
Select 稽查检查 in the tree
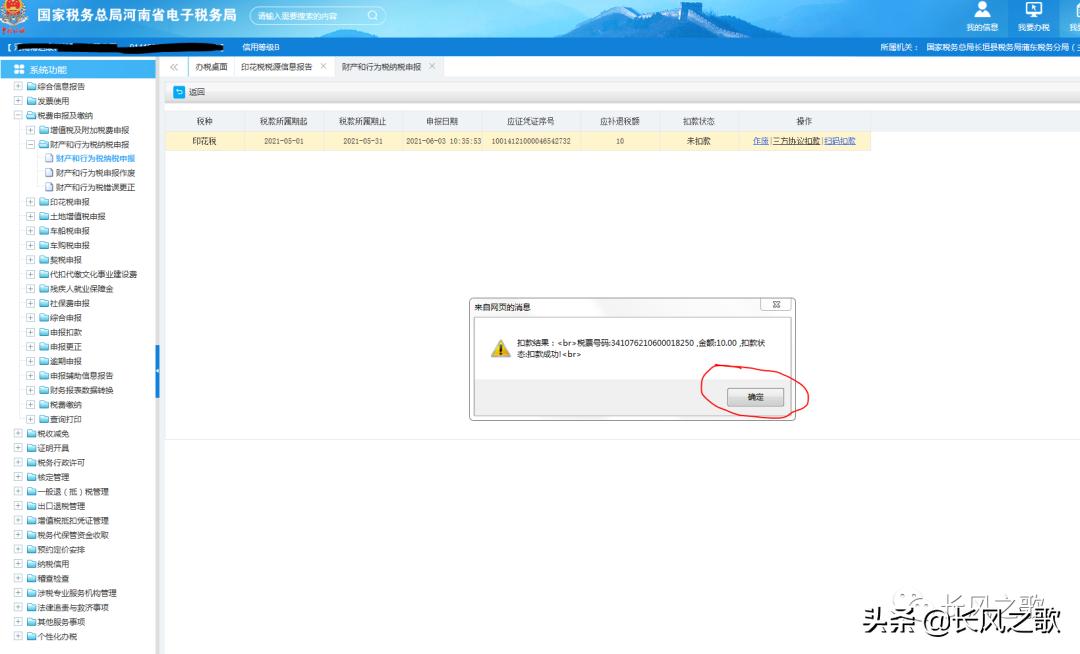(53, 578)
